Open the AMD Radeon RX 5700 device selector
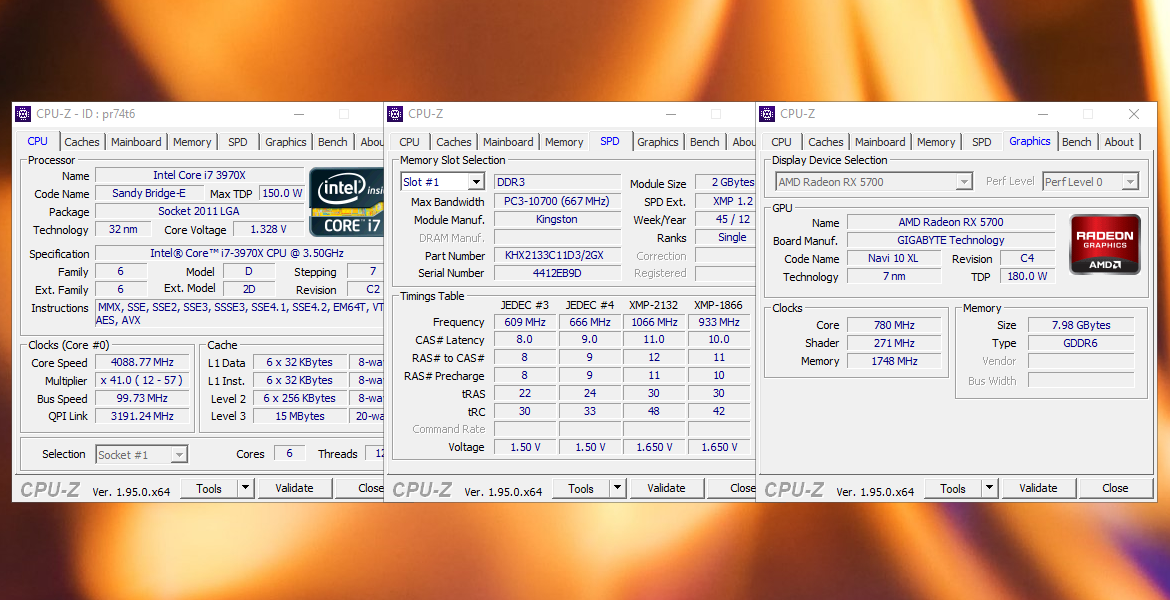The height and width of the screenshot is (600, 1170). pyautogui.click(x=964, y=182)
